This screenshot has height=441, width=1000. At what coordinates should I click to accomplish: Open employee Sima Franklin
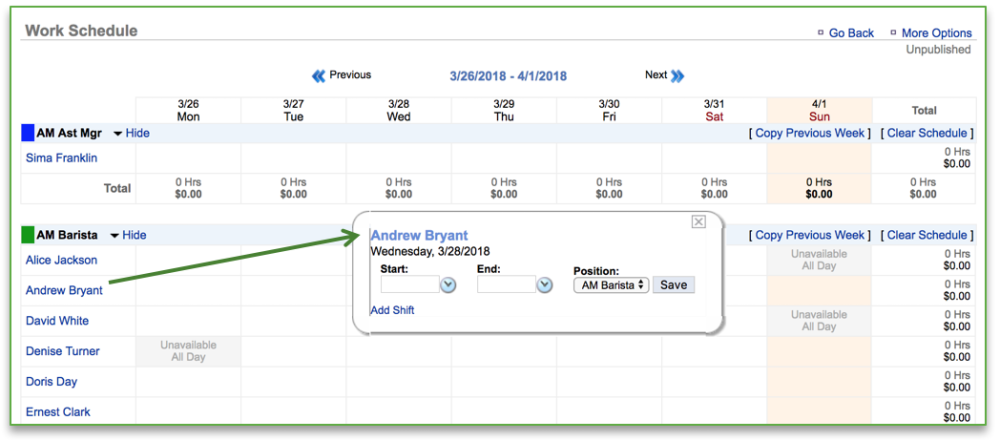coord(61,158)
